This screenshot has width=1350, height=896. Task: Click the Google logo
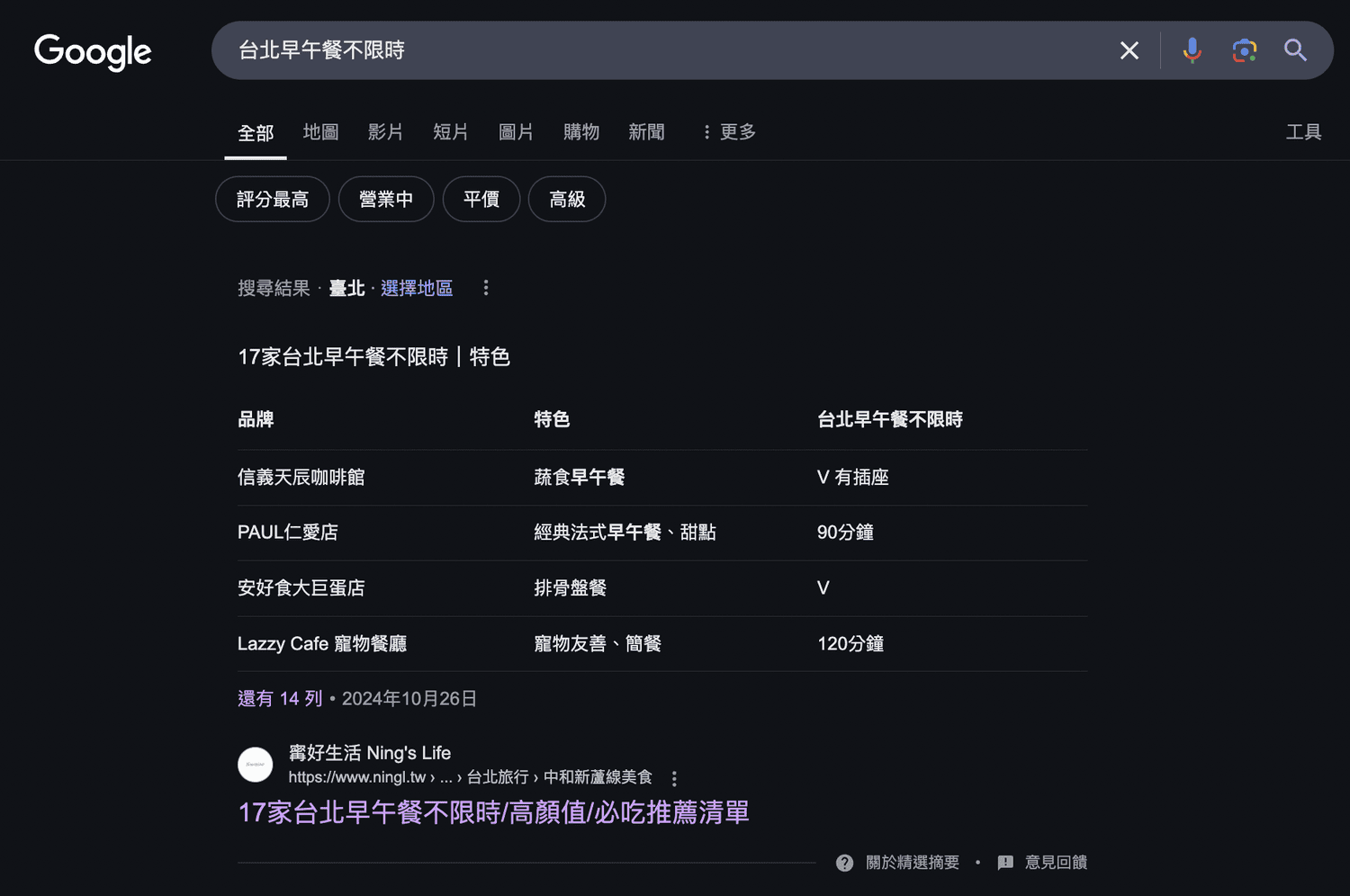pyautogui.click(x=93, y=51)
